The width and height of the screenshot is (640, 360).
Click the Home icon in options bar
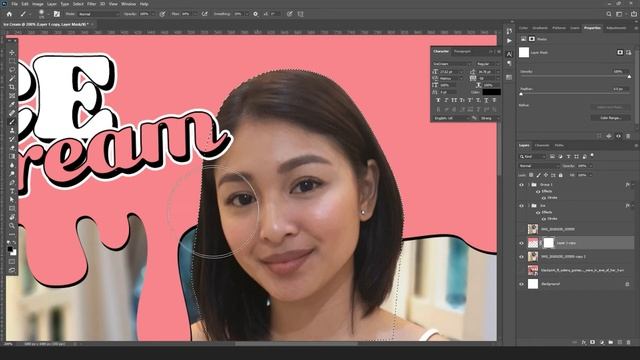[x=9, y=14]
